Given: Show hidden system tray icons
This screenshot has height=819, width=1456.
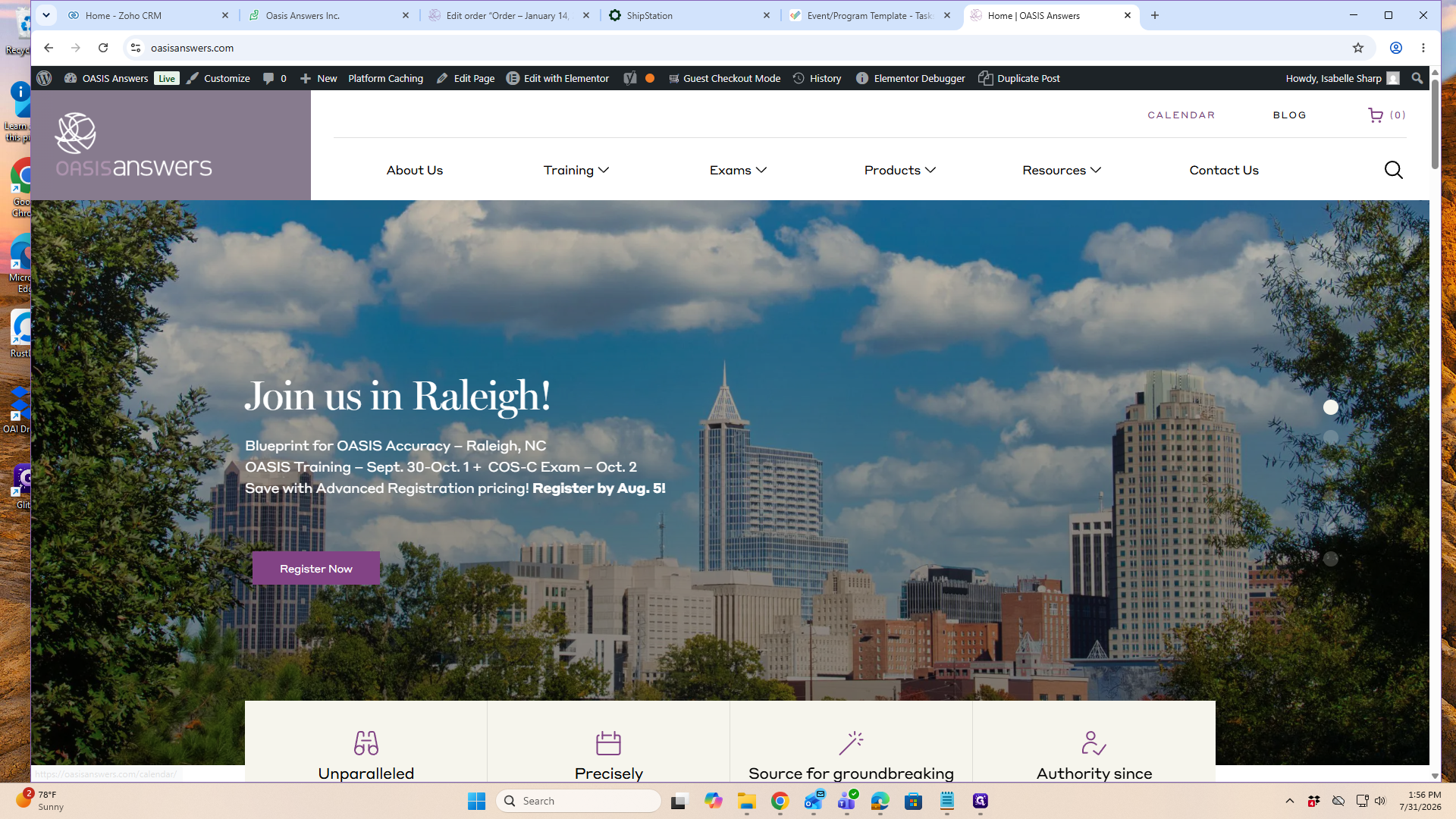Looking at the screenshot, I should pos(1289,801).
